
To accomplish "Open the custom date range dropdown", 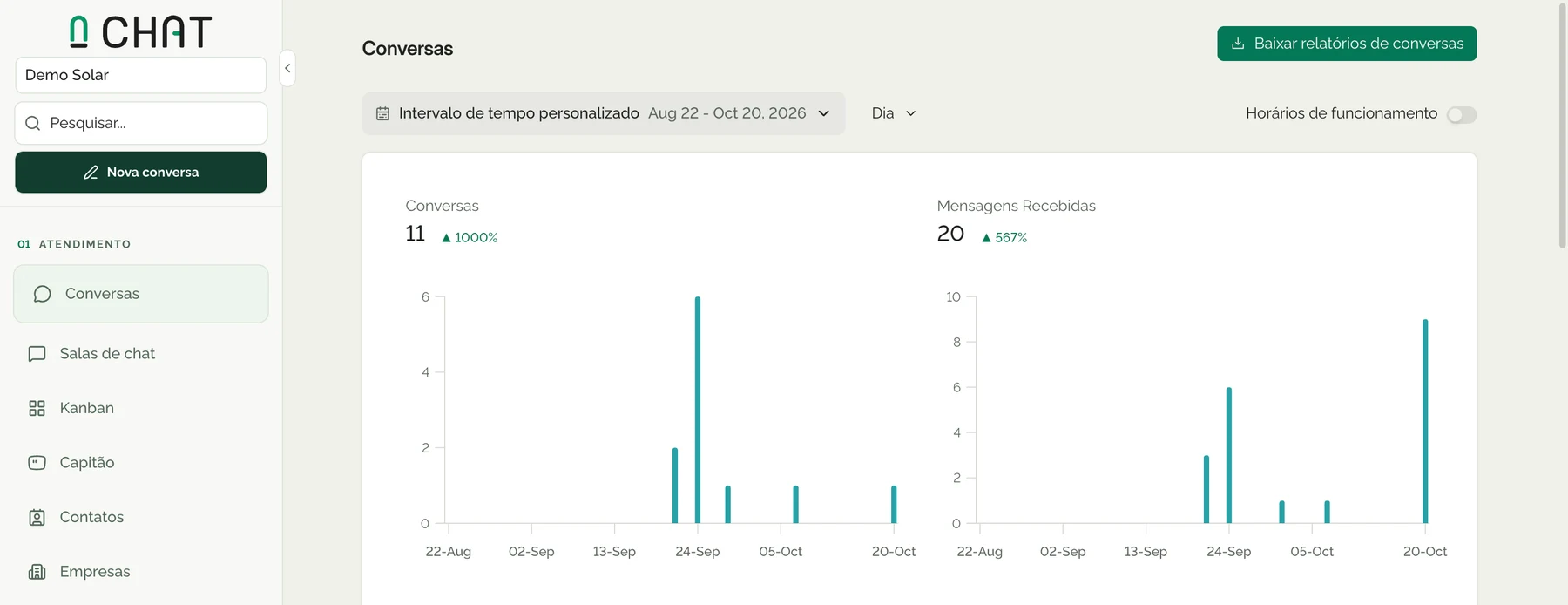I will [604, 113].
